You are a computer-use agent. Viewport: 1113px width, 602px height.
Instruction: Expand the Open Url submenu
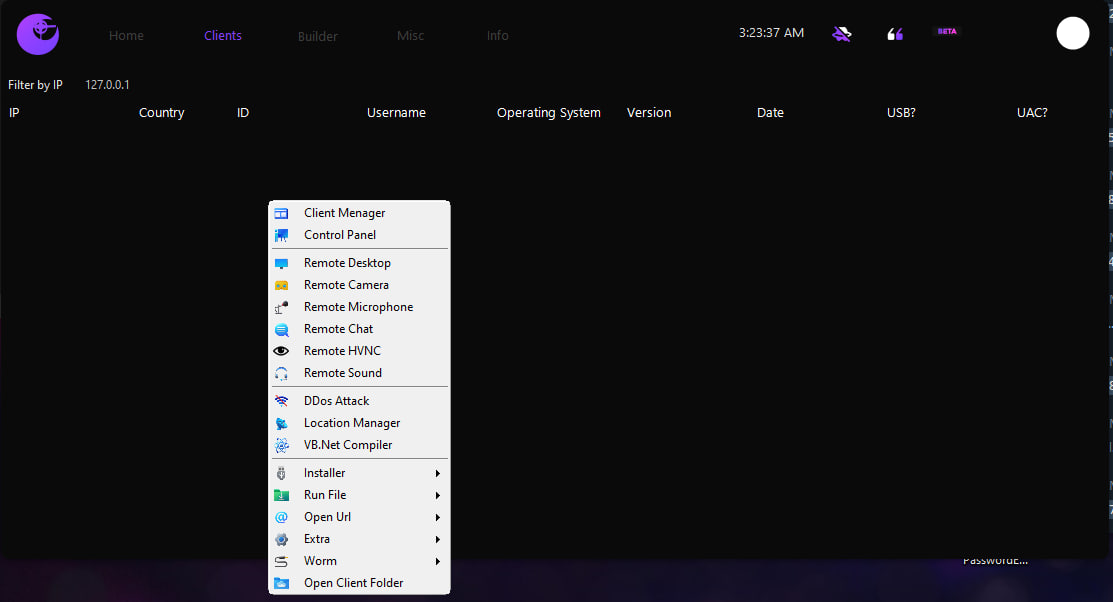coord(438,517)
